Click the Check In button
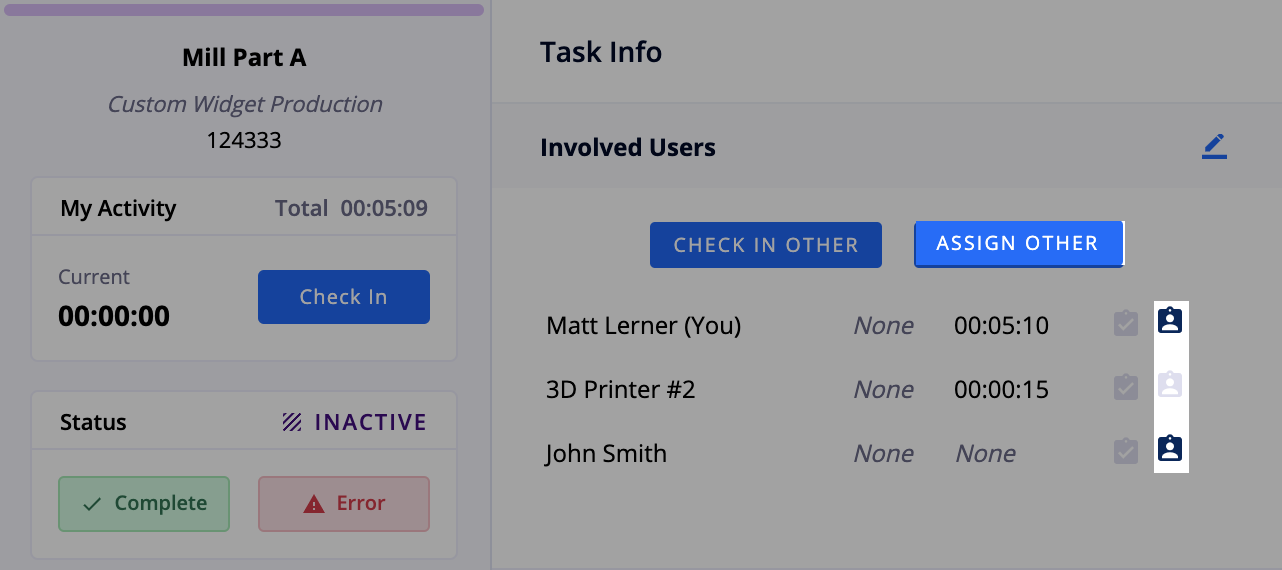 point(344,297)
